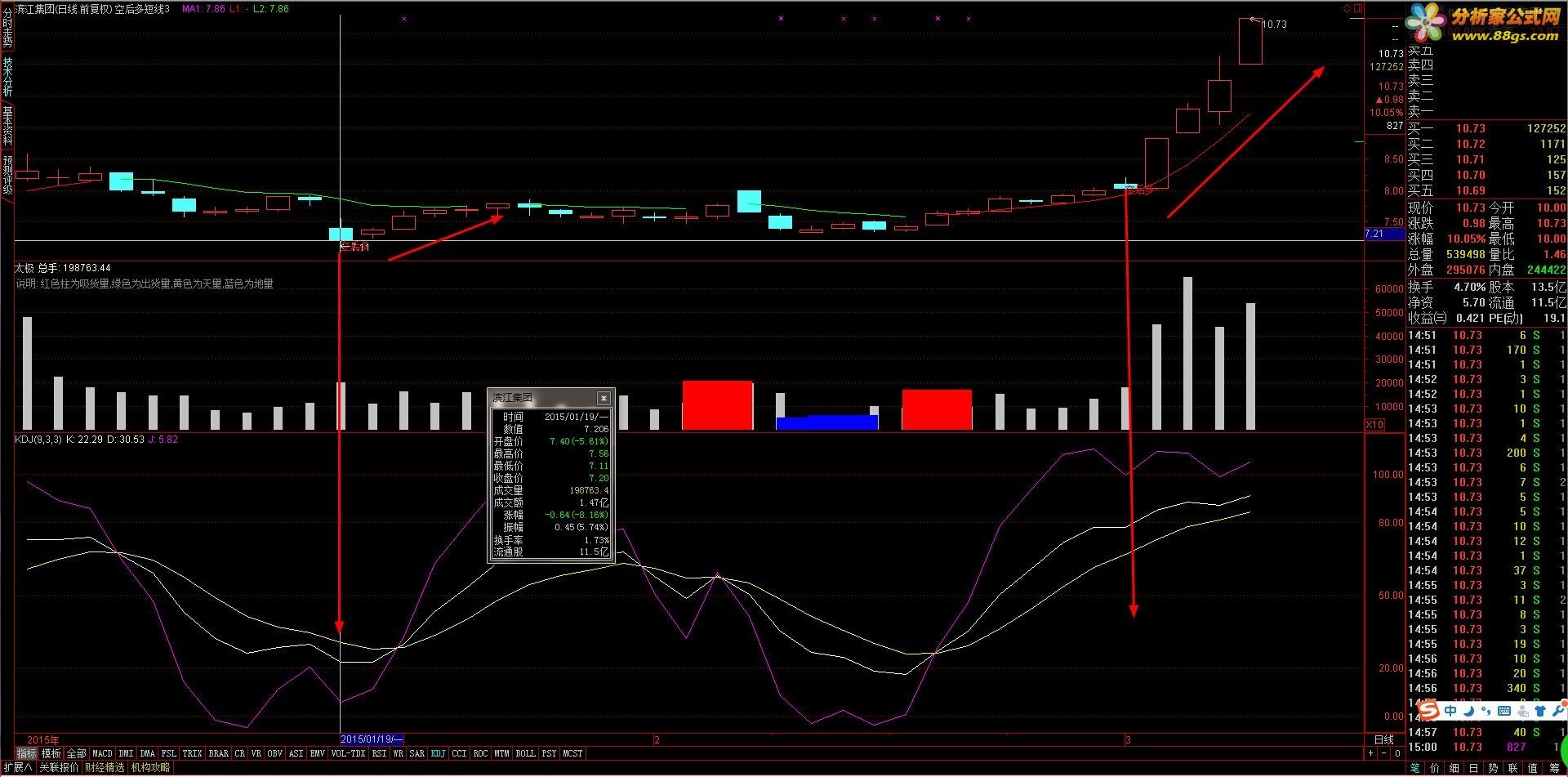Image resolution: width=1568 pixels, height=777 pixels.
Task: Open the Sogou skin shirt icon
Action: click(x=1539, y=710)
